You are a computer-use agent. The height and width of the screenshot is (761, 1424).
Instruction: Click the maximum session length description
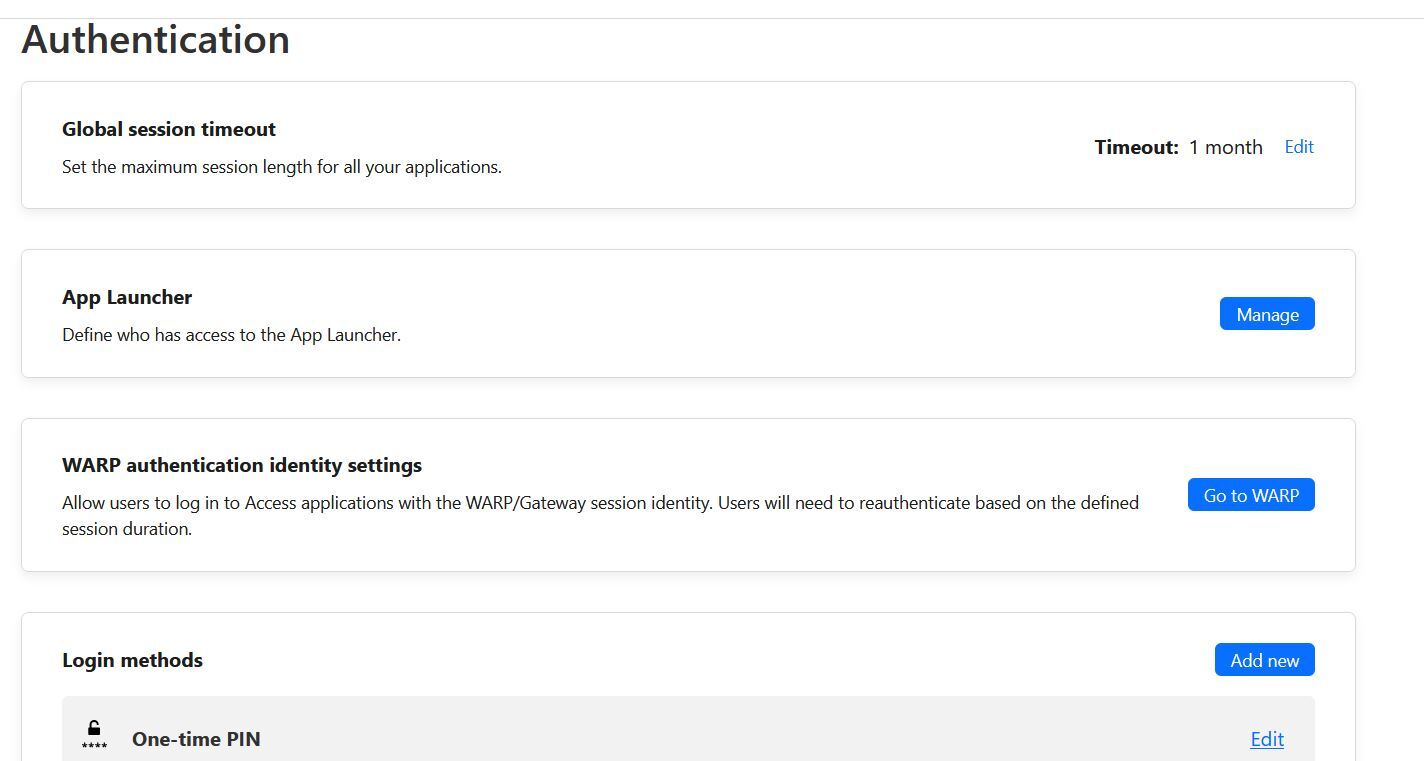click(x=282, y=167)
